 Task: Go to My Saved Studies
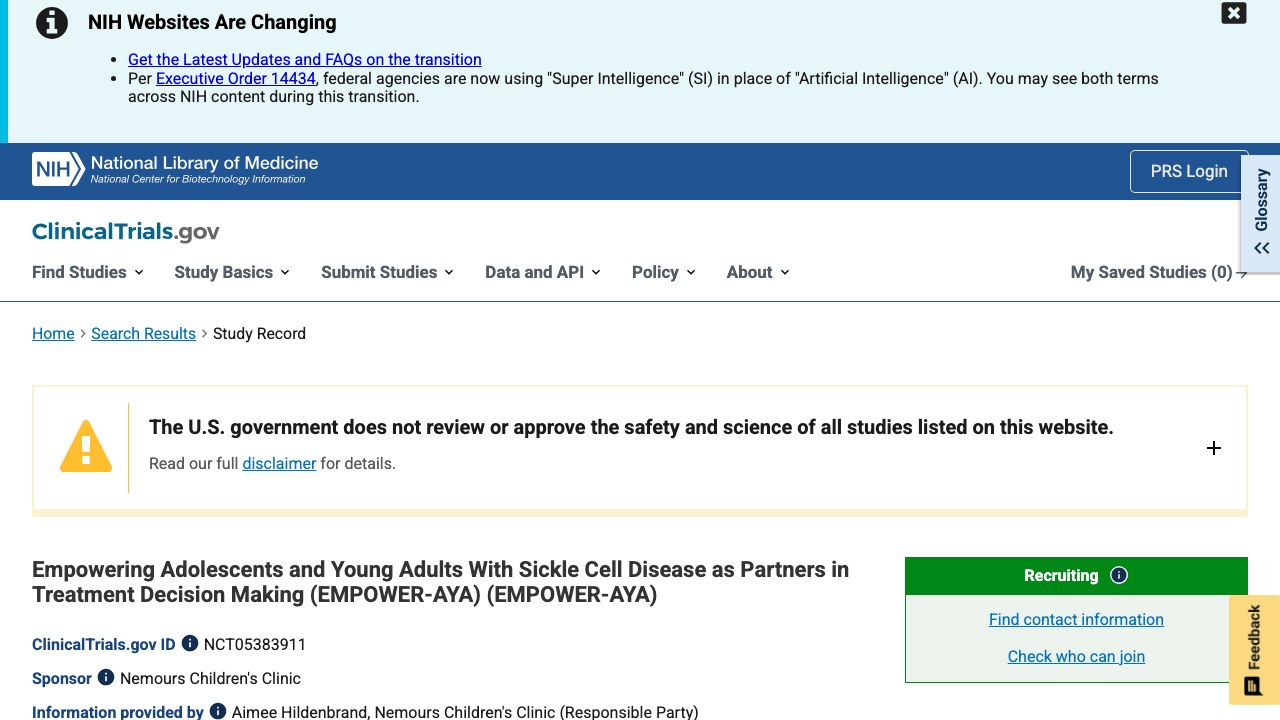(1159, 272)
